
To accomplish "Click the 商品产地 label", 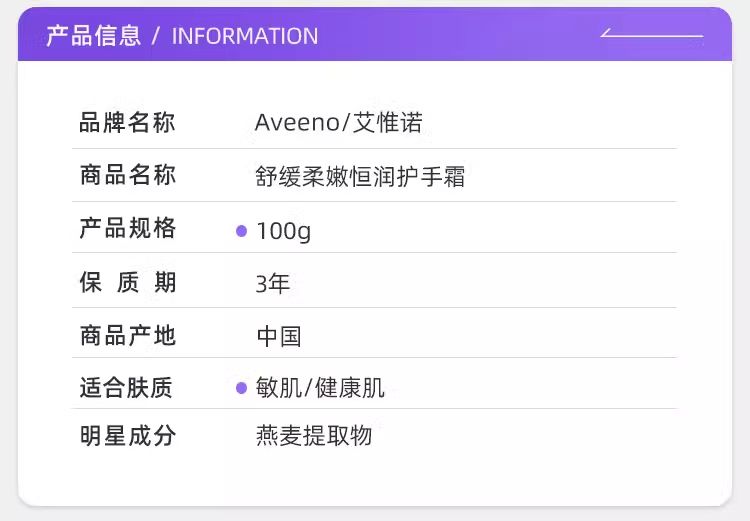I will tap(127, 335).
